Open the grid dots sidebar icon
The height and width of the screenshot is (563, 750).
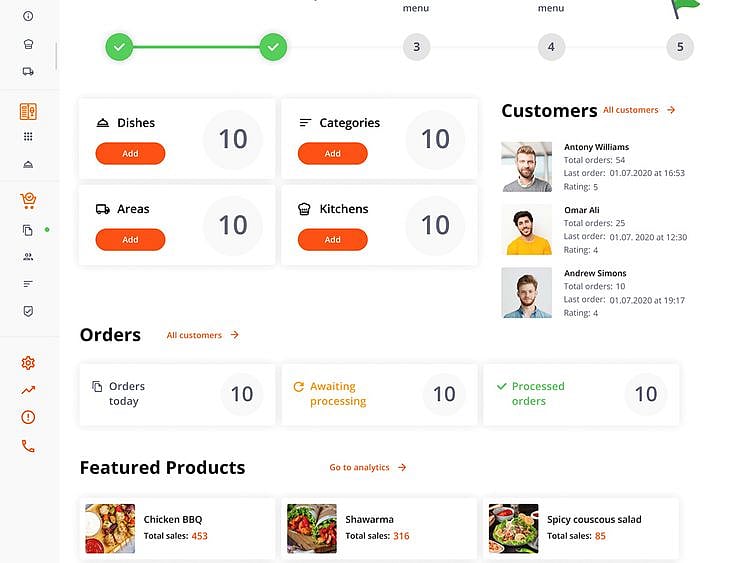coord(28,137)
